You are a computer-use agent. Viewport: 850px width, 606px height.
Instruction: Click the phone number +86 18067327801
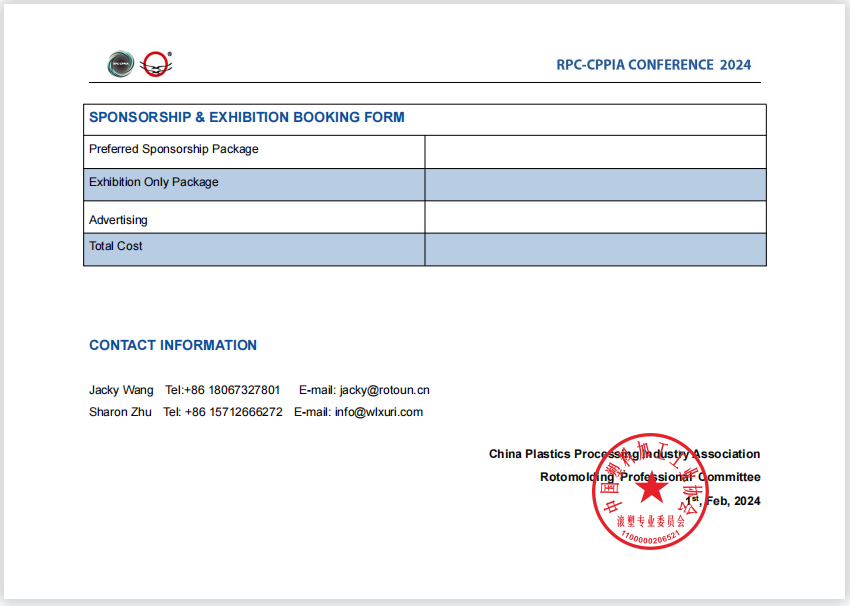coord(232,390)
